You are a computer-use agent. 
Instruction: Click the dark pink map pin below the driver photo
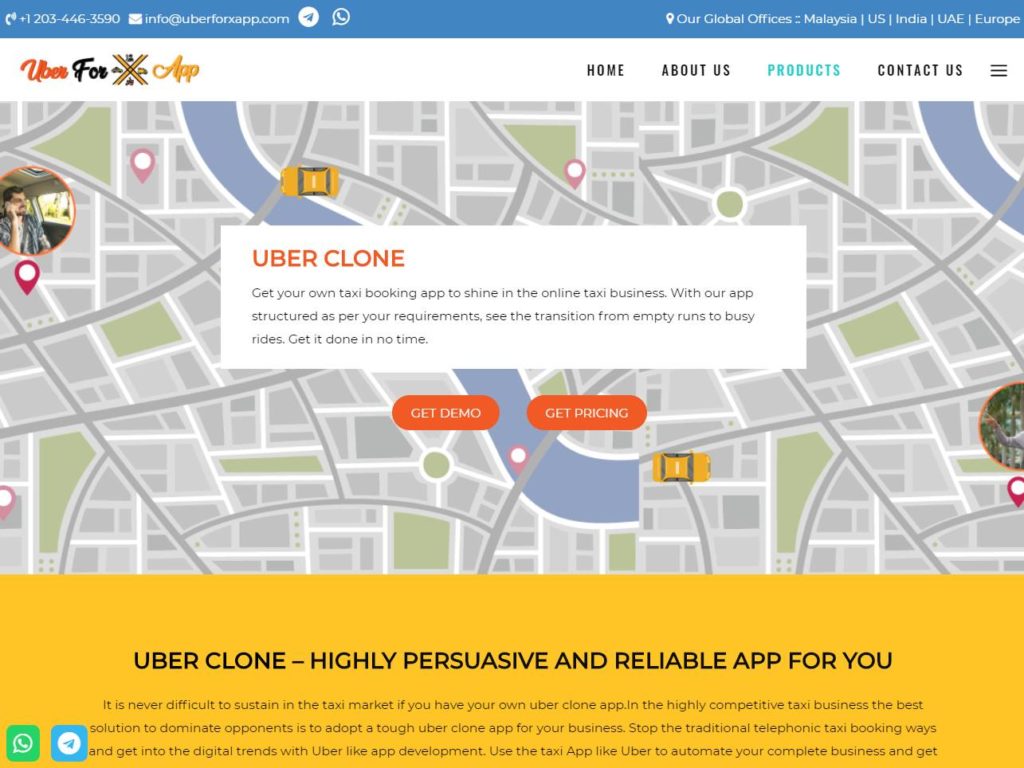tap(27, 277)
